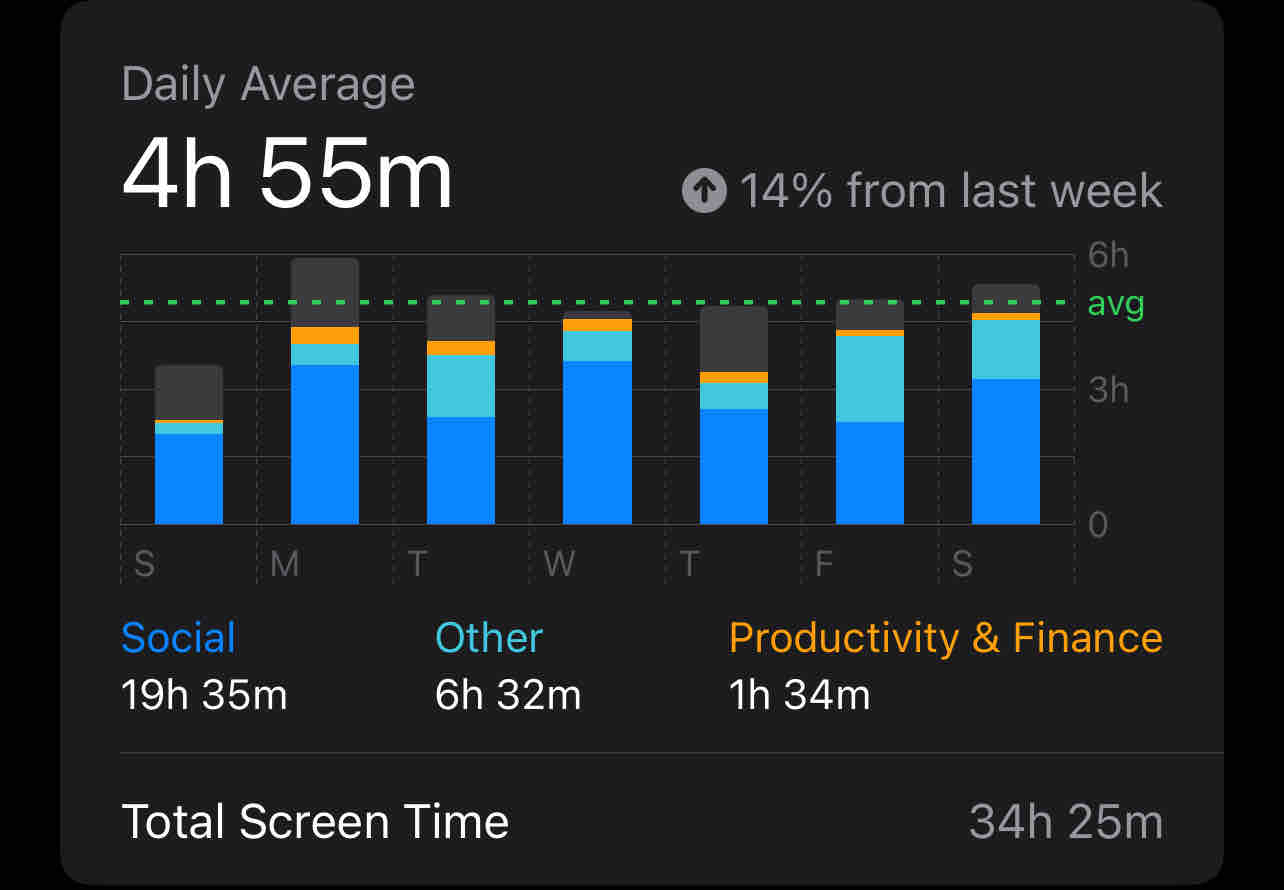
Task: Click the 34h 25m total value
Action: 1066,822
